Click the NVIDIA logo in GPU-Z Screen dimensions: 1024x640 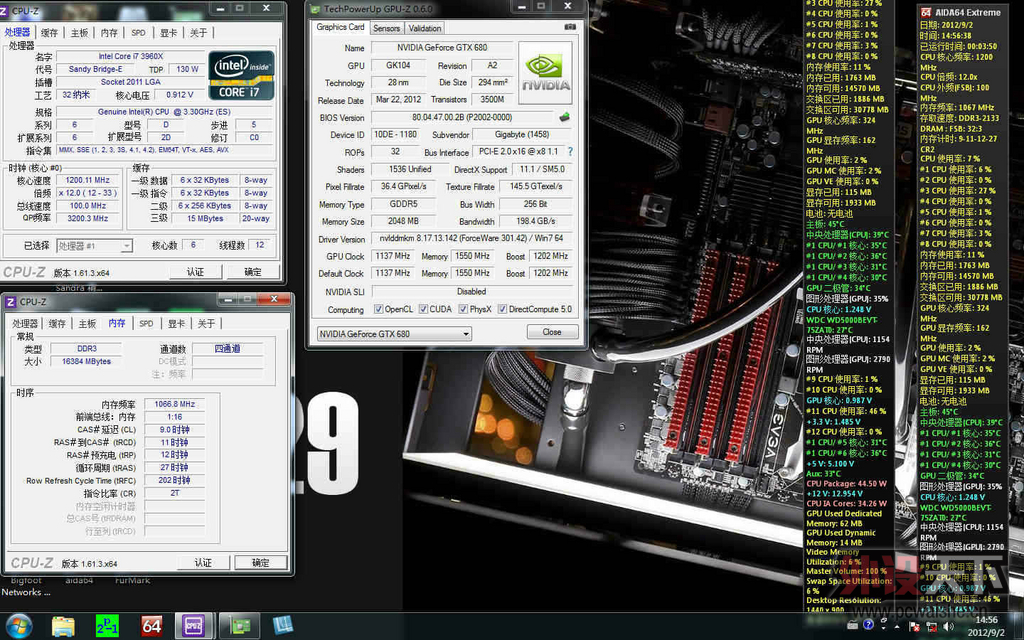[x=545, y=72]
